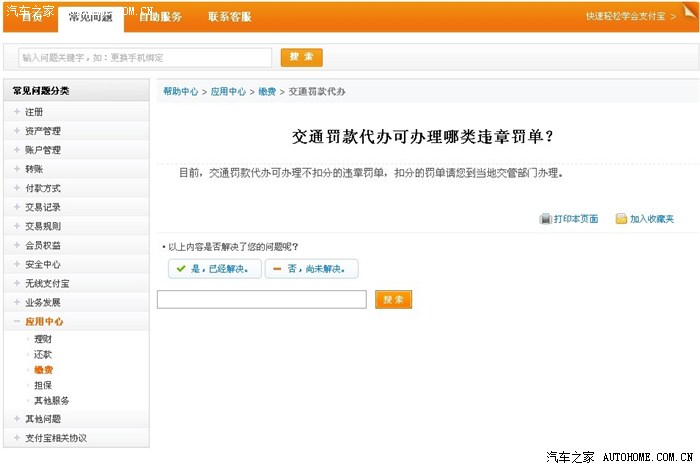Click the 否,尚未解决 button

point(312,269)
